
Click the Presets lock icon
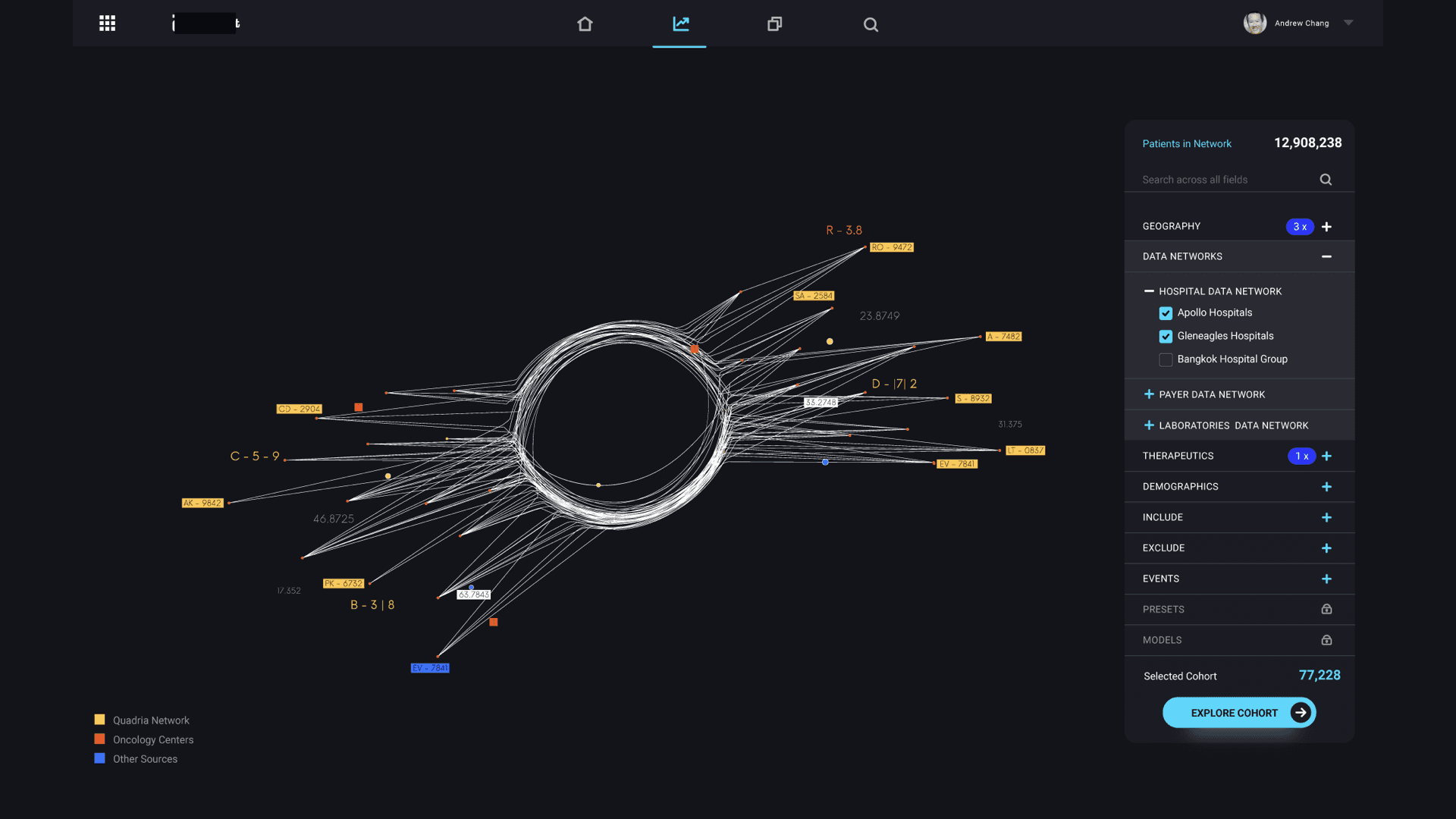tap(1326, 609)
